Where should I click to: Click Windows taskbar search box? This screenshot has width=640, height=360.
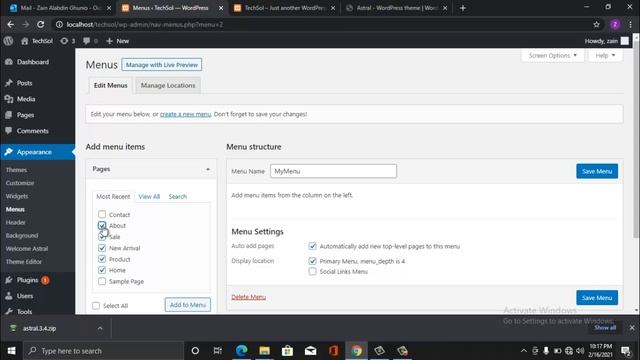[x=104, y=351]
